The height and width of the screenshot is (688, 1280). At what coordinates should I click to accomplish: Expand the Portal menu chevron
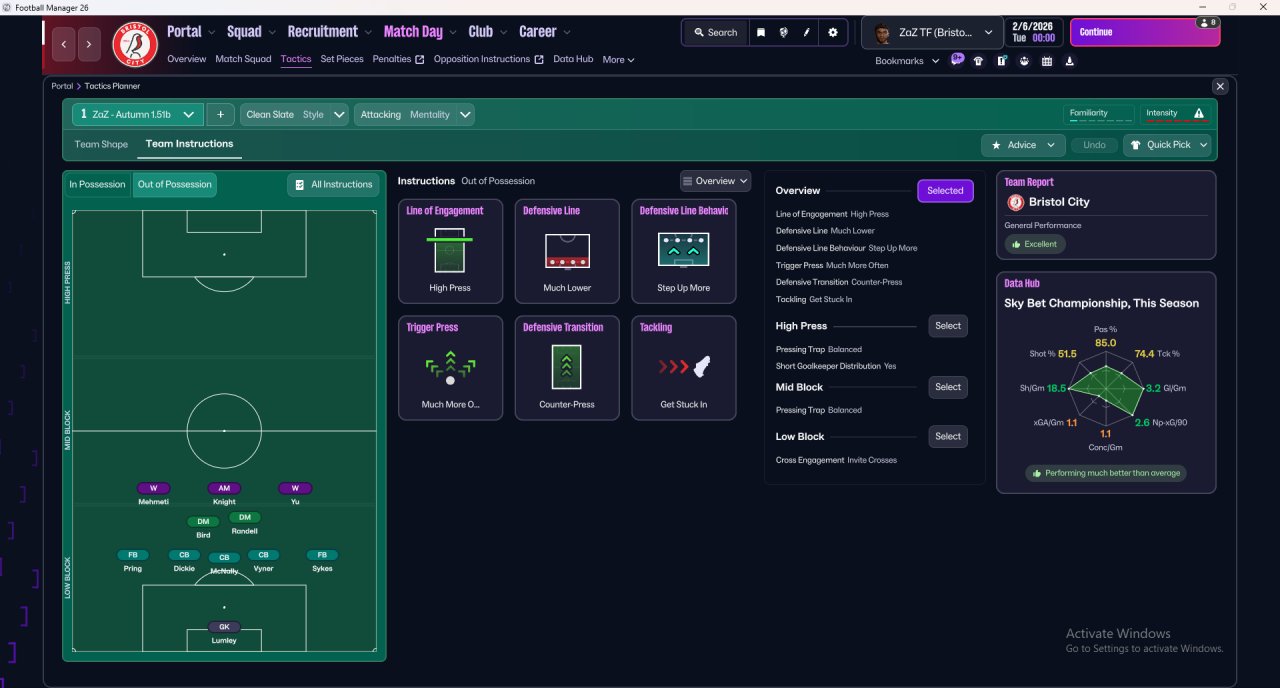212,32
